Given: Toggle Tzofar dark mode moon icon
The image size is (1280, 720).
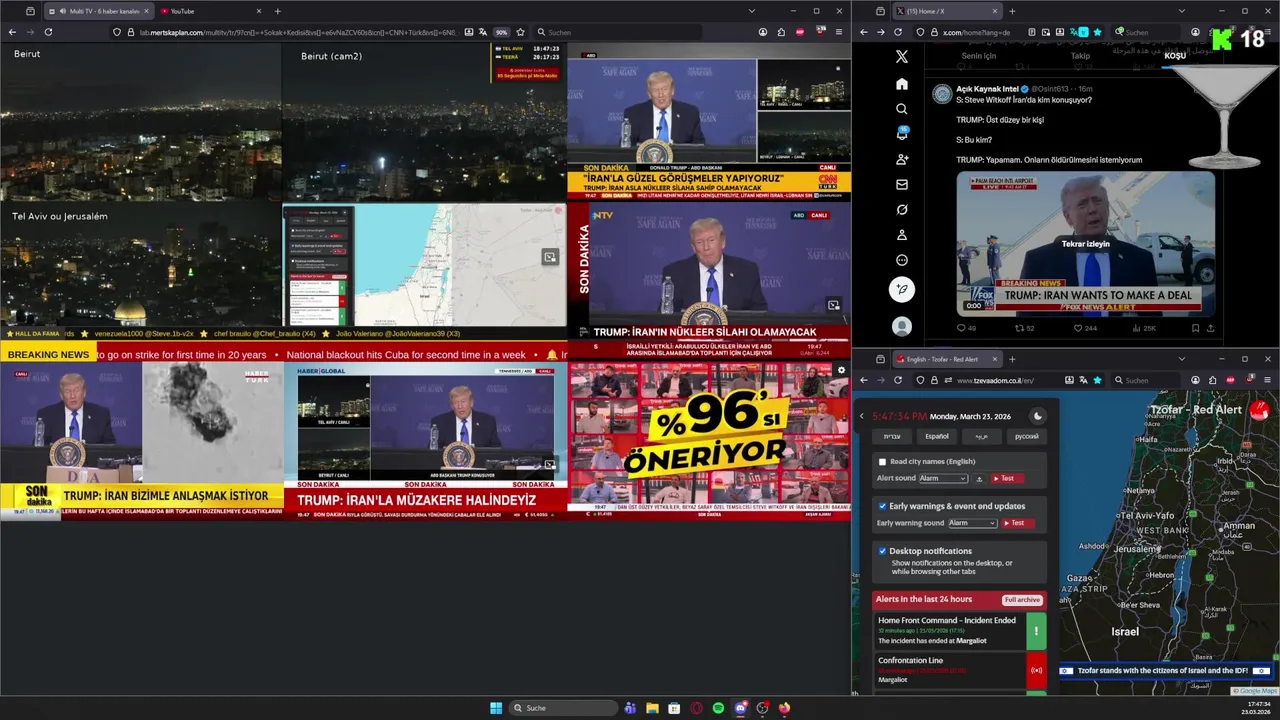Looking at the screenshot, I should [x=1037, y=416].
